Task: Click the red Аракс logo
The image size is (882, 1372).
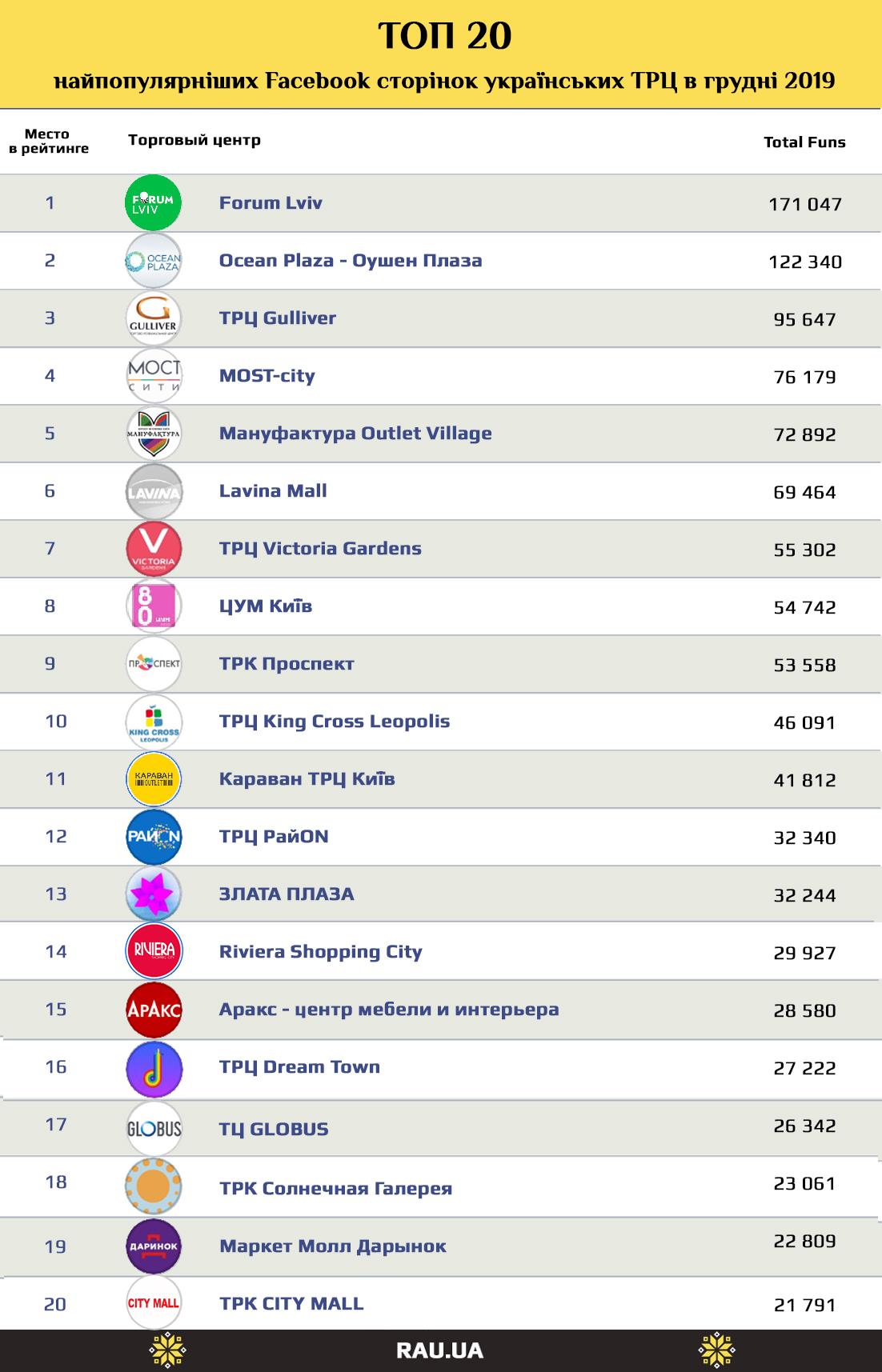Action: click(154, 1010)
